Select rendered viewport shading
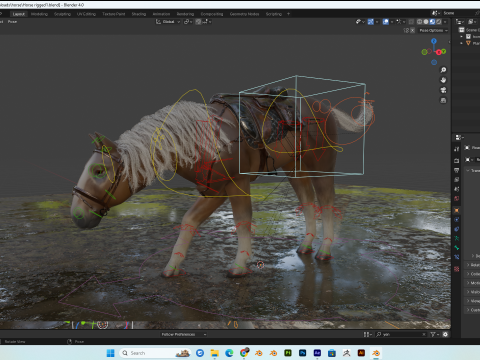 click(439, 22)
